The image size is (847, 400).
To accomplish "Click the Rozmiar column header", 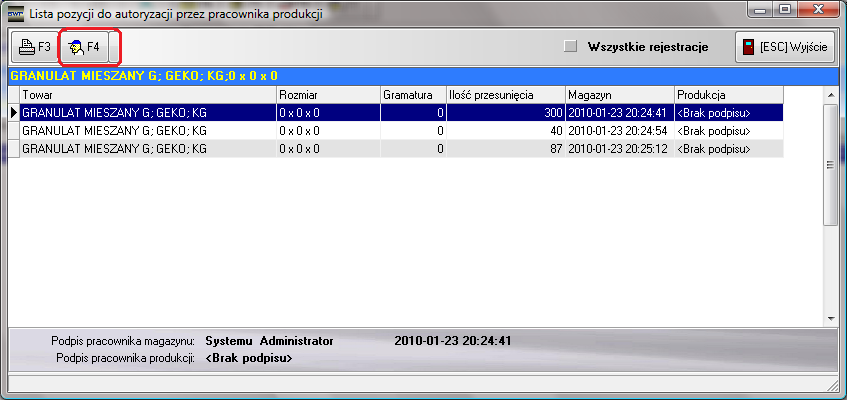I will pyautogui.click(x=328, y=94).
